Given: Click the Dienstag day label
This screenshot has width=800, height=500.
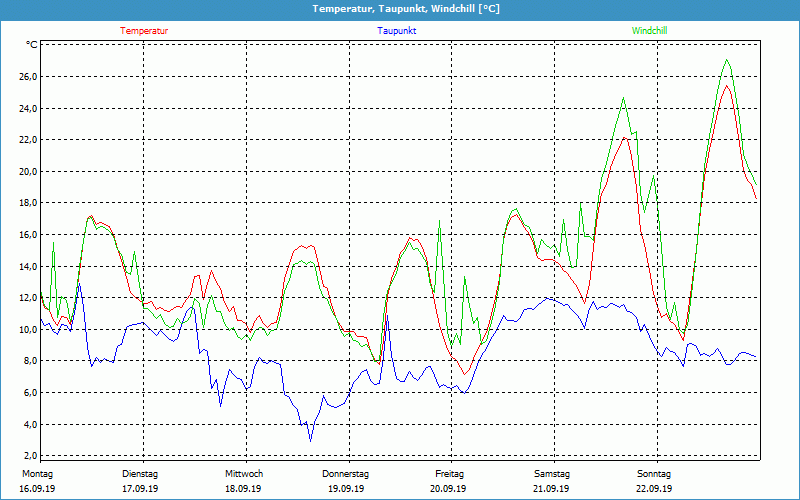Looking at the screenshot, I should pyautogui.click(x=140, y=474).
